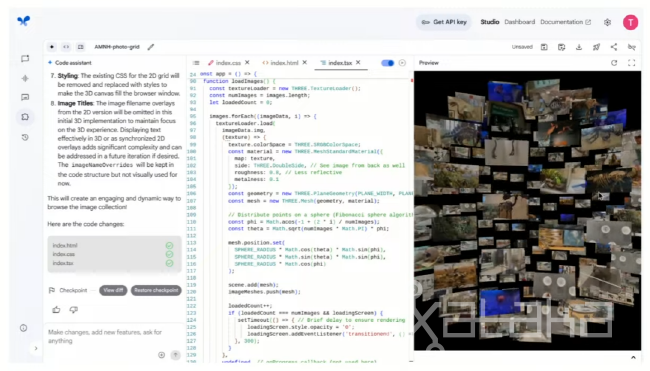Click the Get API key button
Screen dimensions: 650x371
tap(444, 22)
